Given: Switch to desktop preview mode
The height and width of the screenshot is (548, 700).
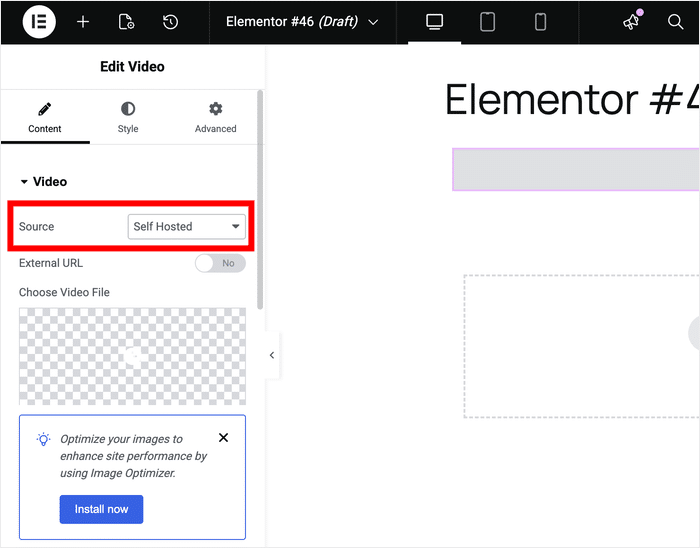Looking at the screenshot, I should click(x=434, y=21).
